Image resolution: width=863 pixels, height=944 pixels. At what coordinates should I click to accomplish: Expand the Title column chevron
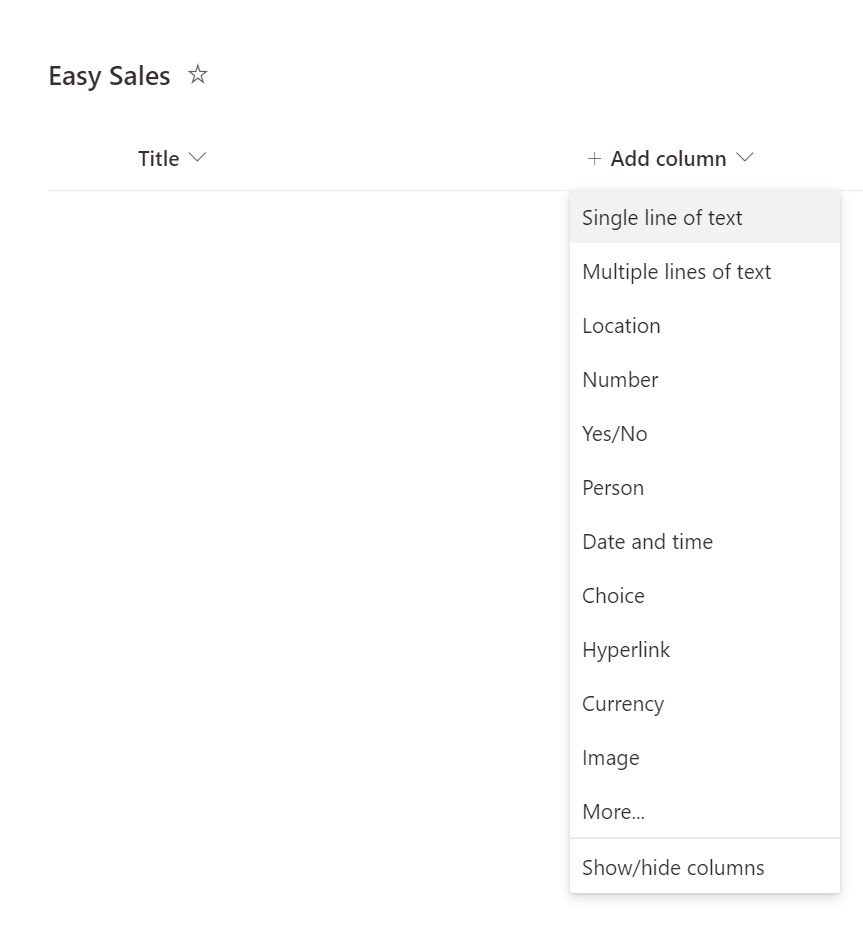(197, 158)
